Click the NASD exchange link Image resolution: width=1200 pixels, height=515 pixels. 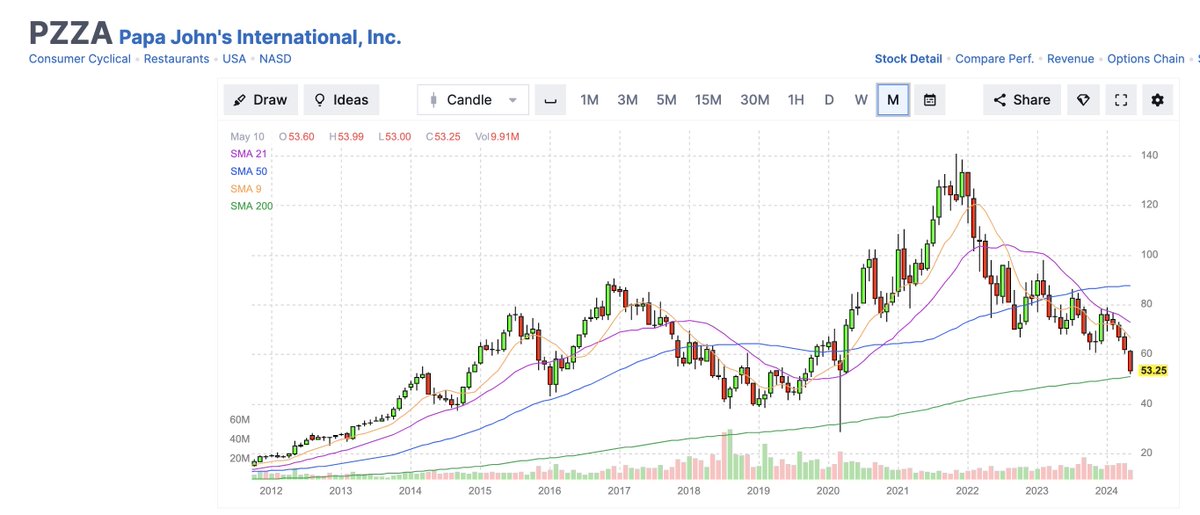click(x=275, y=59)
